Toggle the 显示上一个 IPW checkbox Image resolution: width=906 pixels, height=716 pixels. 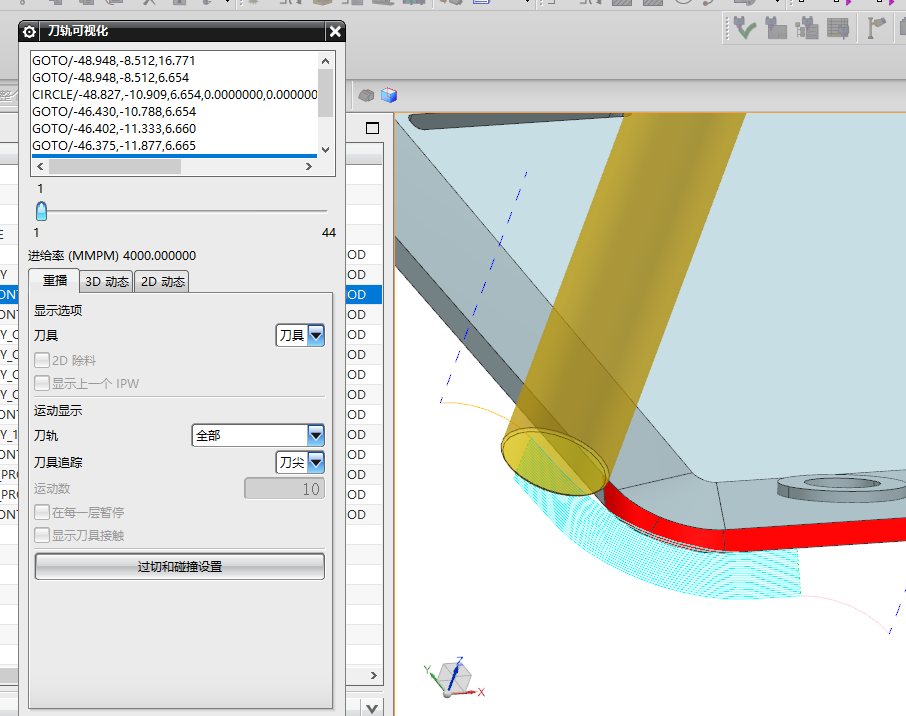[42, 384]
